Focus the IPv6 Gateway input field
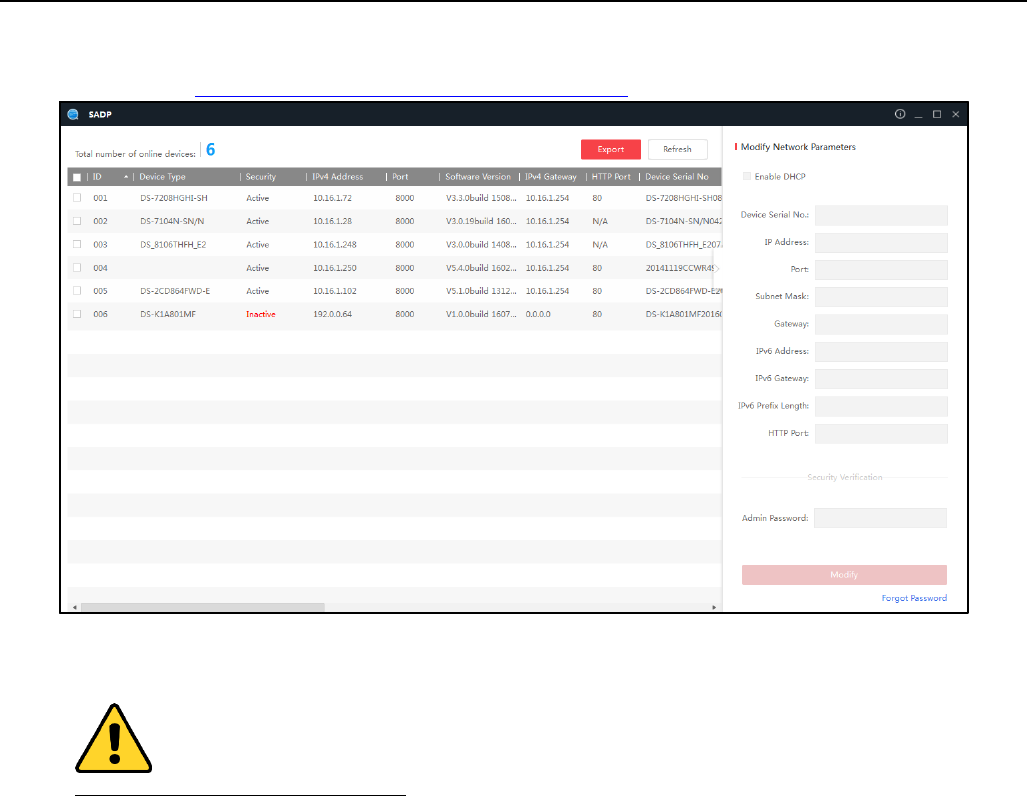The height and width of the screenshot is (796, 1027). coord(881,379)
